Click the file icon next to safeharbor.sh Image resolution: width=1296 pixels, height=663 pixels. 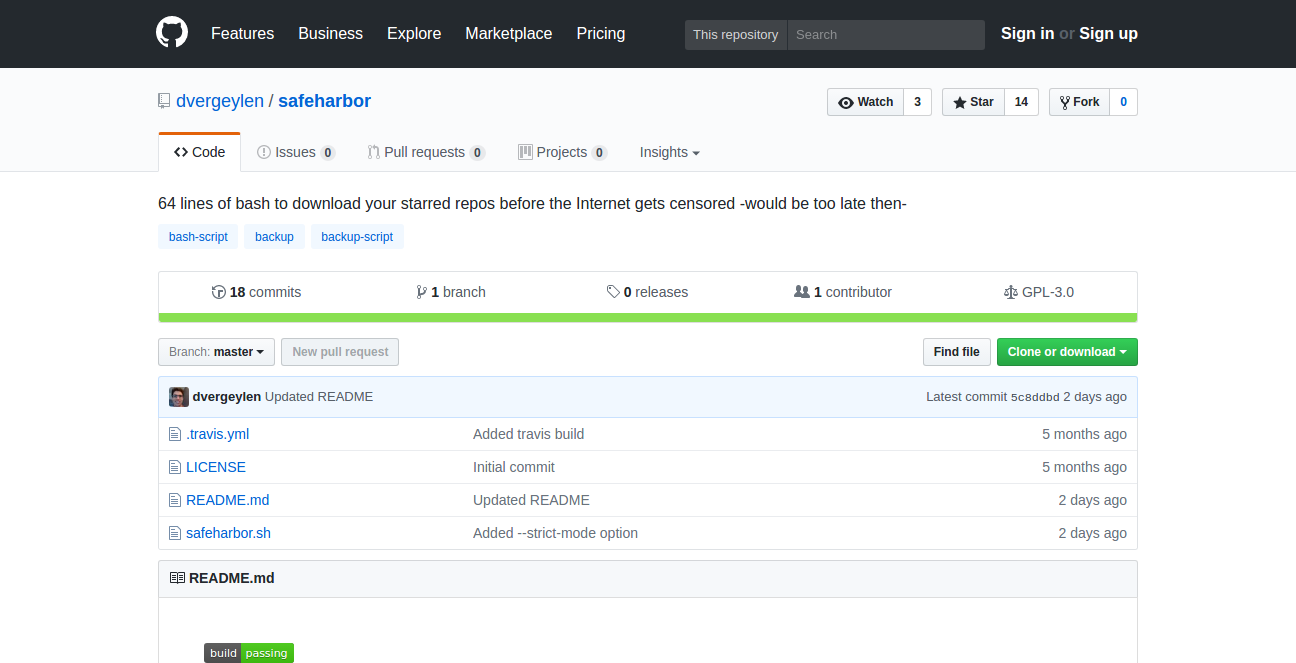pyautogui.click(x=175, y=533)
